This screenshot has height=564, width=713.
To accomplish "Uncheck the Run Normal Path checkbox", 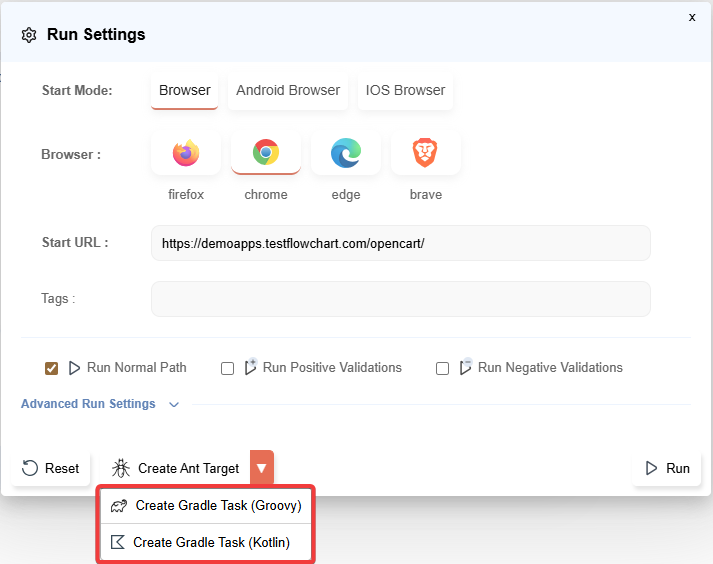I will coord(52,368).
